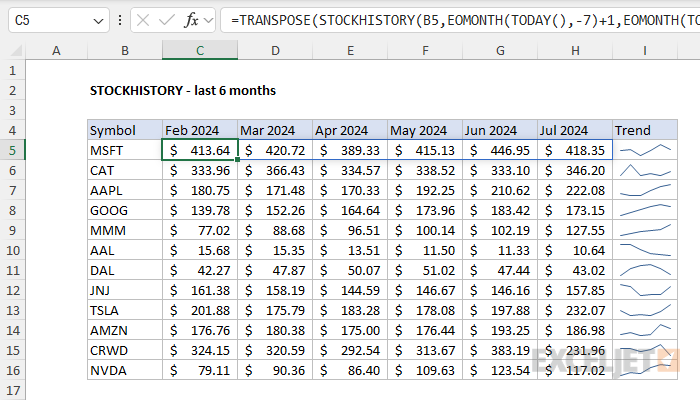This screenshot has height=400, width=700.
Task: Select the CAT symbol cell
Action: [x=125, y=170]
